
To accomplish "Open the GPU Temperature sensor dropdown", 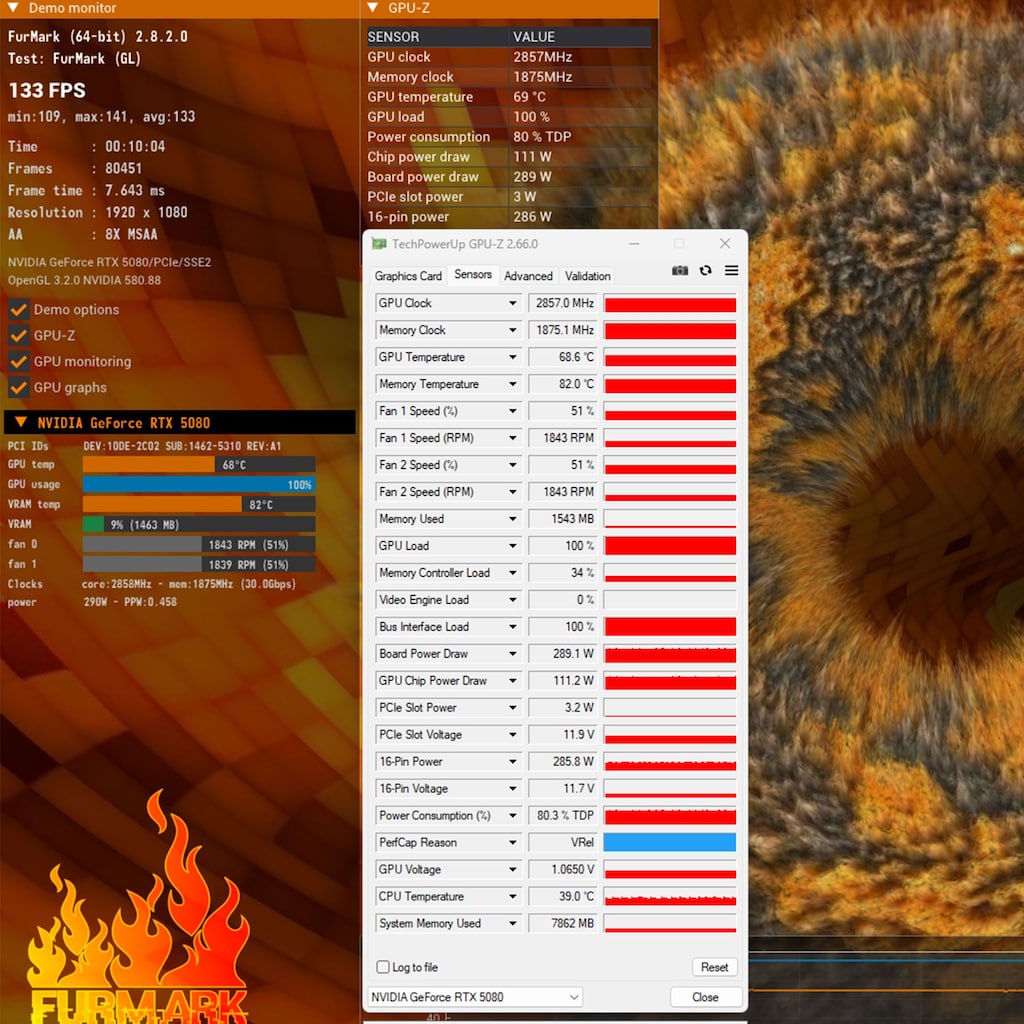I will coord(513,357).
